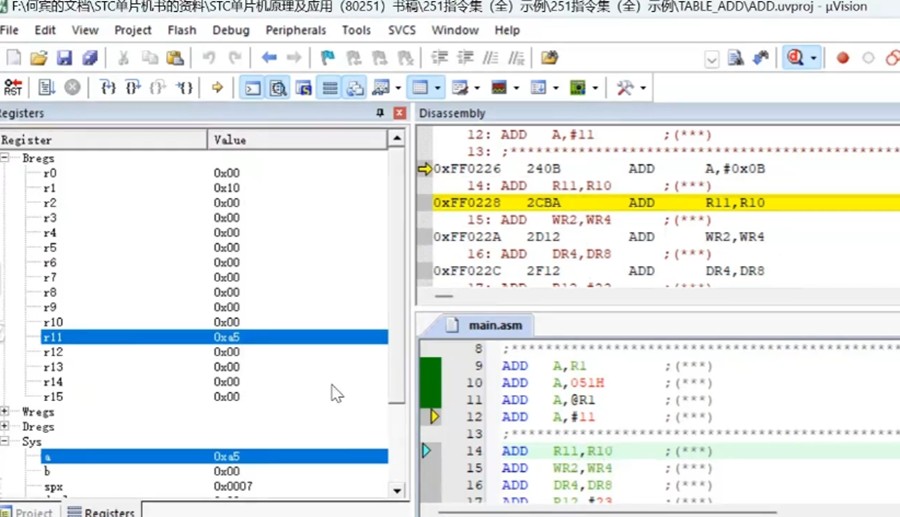Open the File menu
This screenshot has height=517, width=900.
pos(9,30)
